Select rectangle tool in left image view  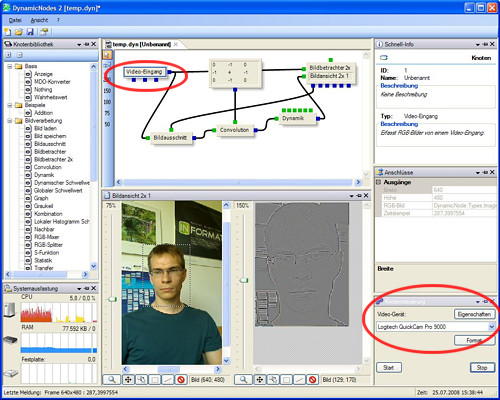click(x=155, y=379)
